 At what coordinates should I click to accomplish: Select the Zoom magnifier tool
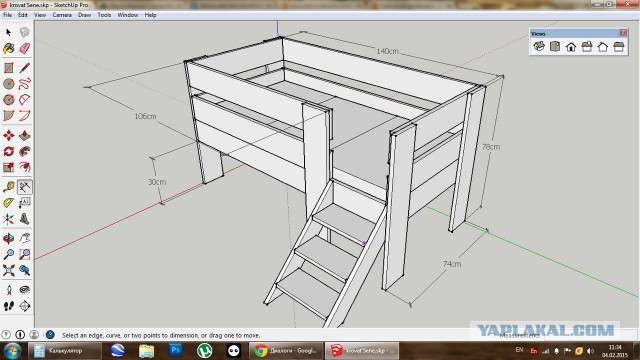(x=9, y=254)
